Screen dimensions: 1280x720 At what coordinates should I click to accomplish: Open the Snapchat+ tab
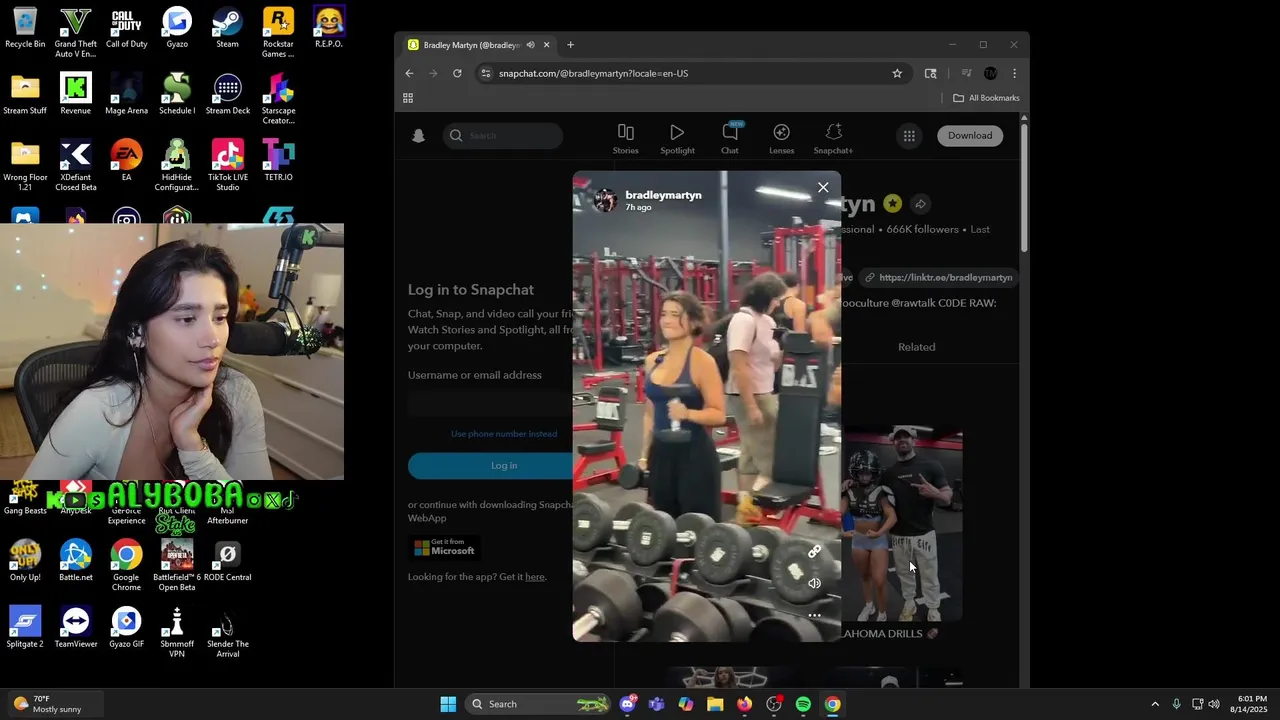pos(833,139)
